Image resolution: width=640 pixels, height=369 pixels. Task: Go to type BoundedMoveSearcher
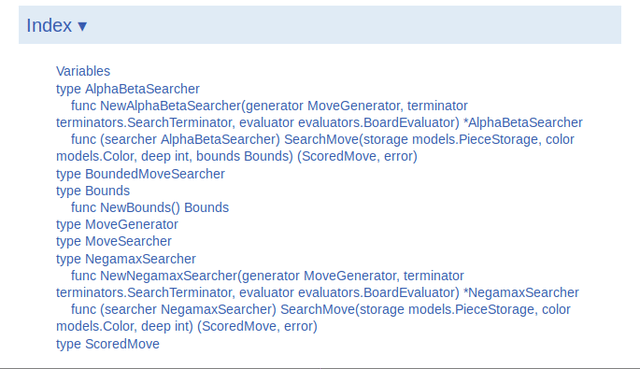(140, 174)
